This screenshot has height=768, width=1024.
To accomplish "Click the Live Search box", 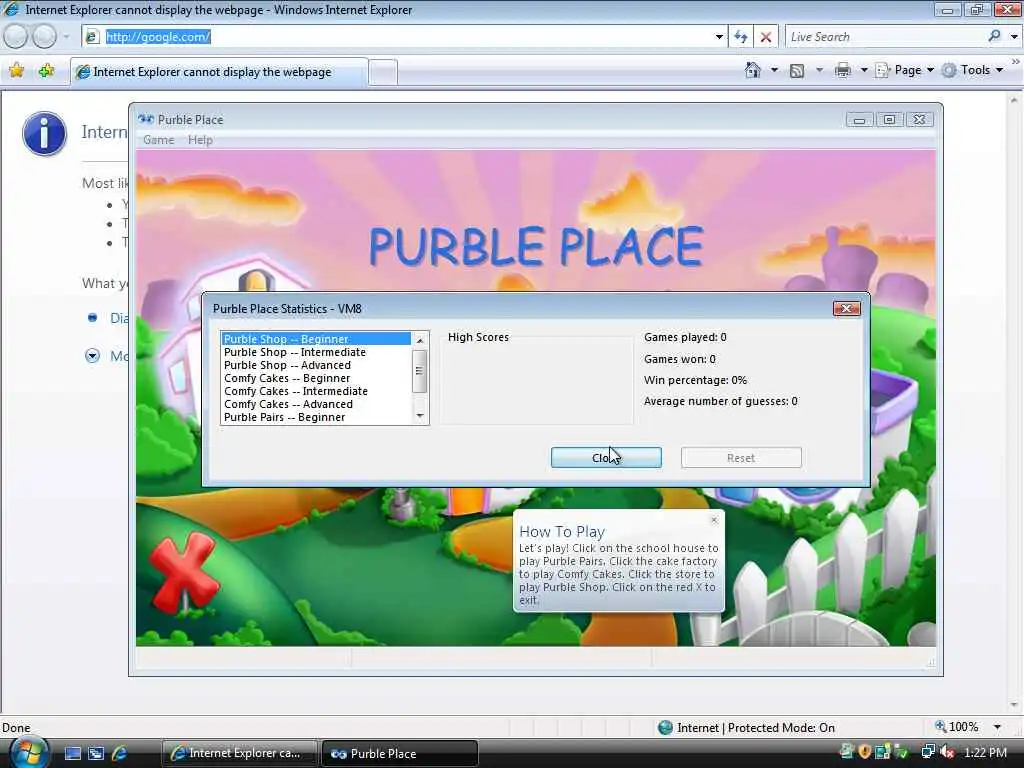I will (x=885, y=37).
